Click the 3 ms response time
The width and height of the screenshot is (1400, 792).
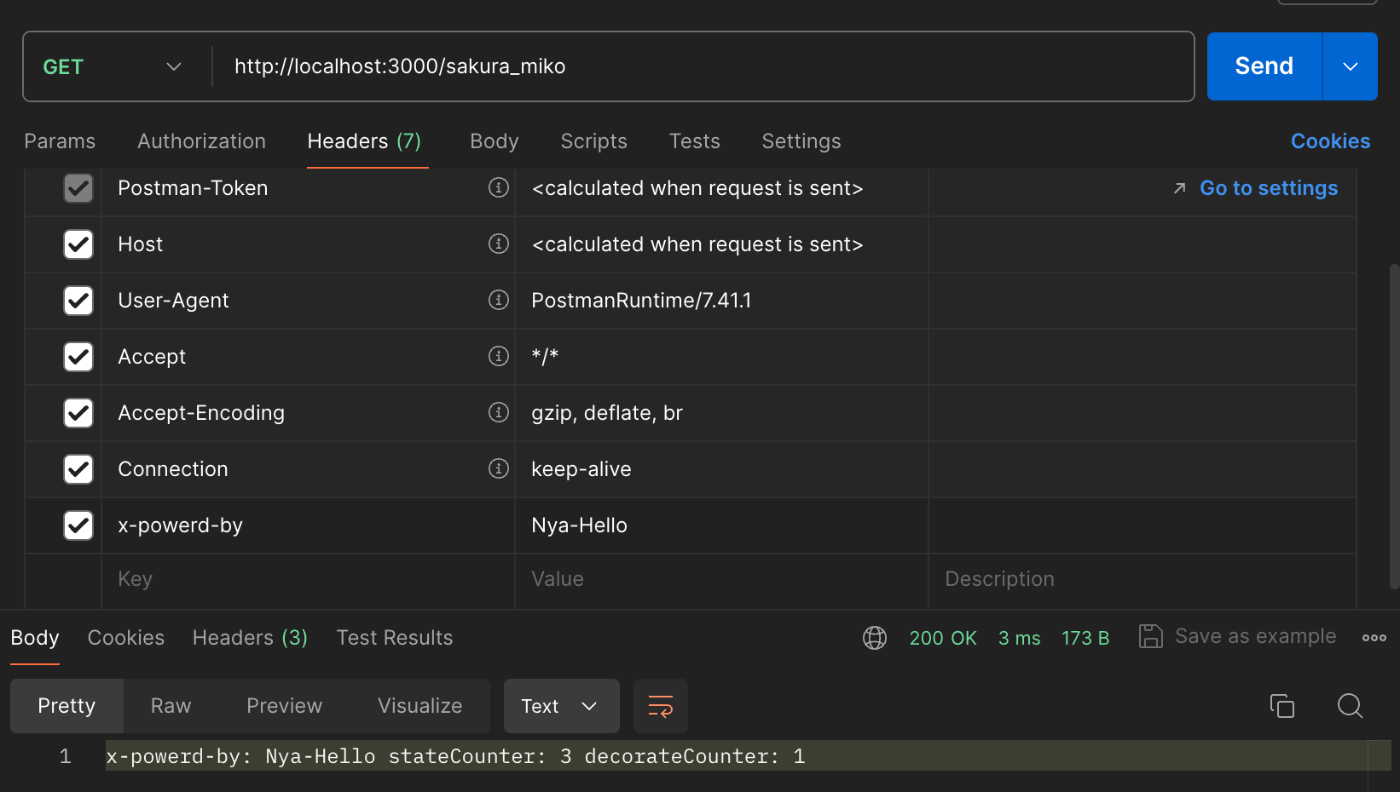pyautogui.click(x=1019, y=638)
